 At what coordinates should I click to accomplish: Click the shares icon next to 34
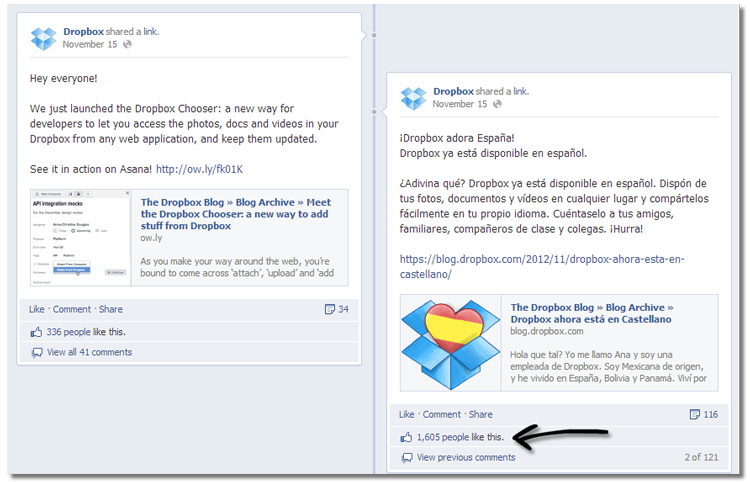[330, 309]
